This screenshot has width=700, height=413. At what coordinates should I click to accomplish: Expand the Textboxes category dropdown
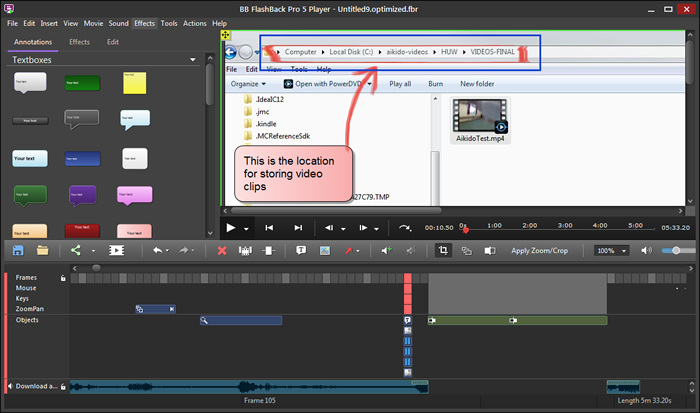tap(192, 61)
